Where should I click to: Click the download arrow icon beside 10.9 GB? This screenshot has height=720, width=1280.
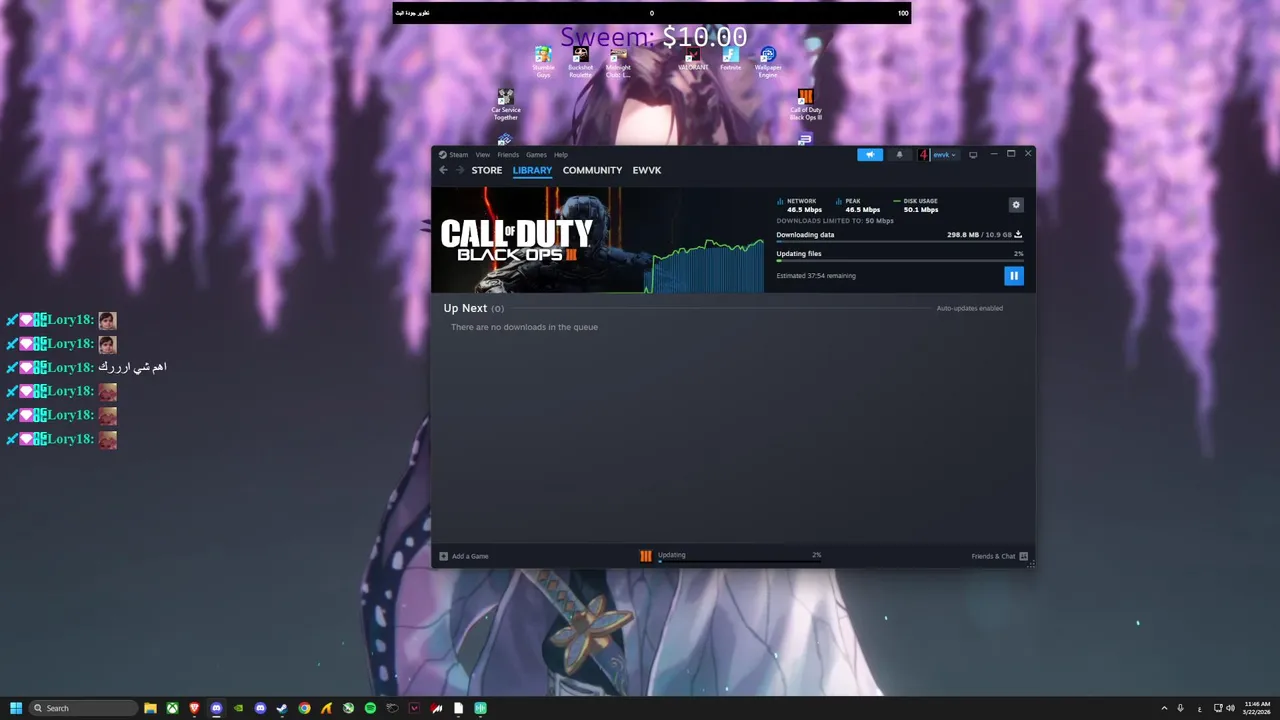pyautogui.click(x=1018, y=235)
